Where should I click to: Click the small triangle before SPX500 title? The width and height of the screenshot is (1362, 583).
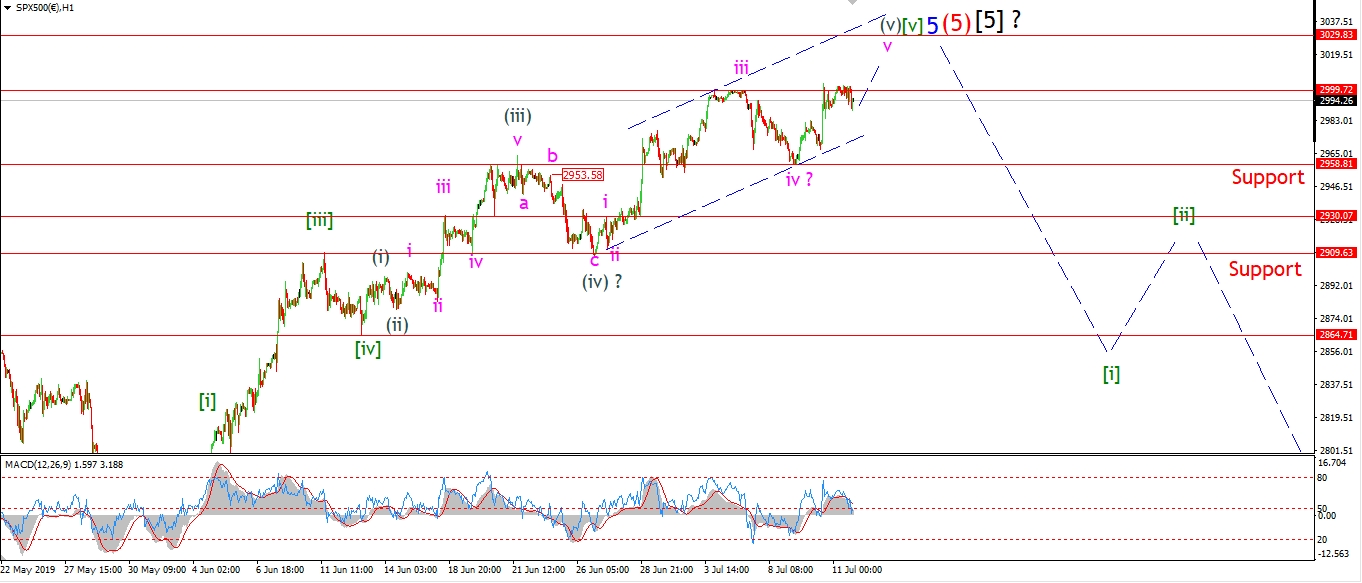click(7, 8)
